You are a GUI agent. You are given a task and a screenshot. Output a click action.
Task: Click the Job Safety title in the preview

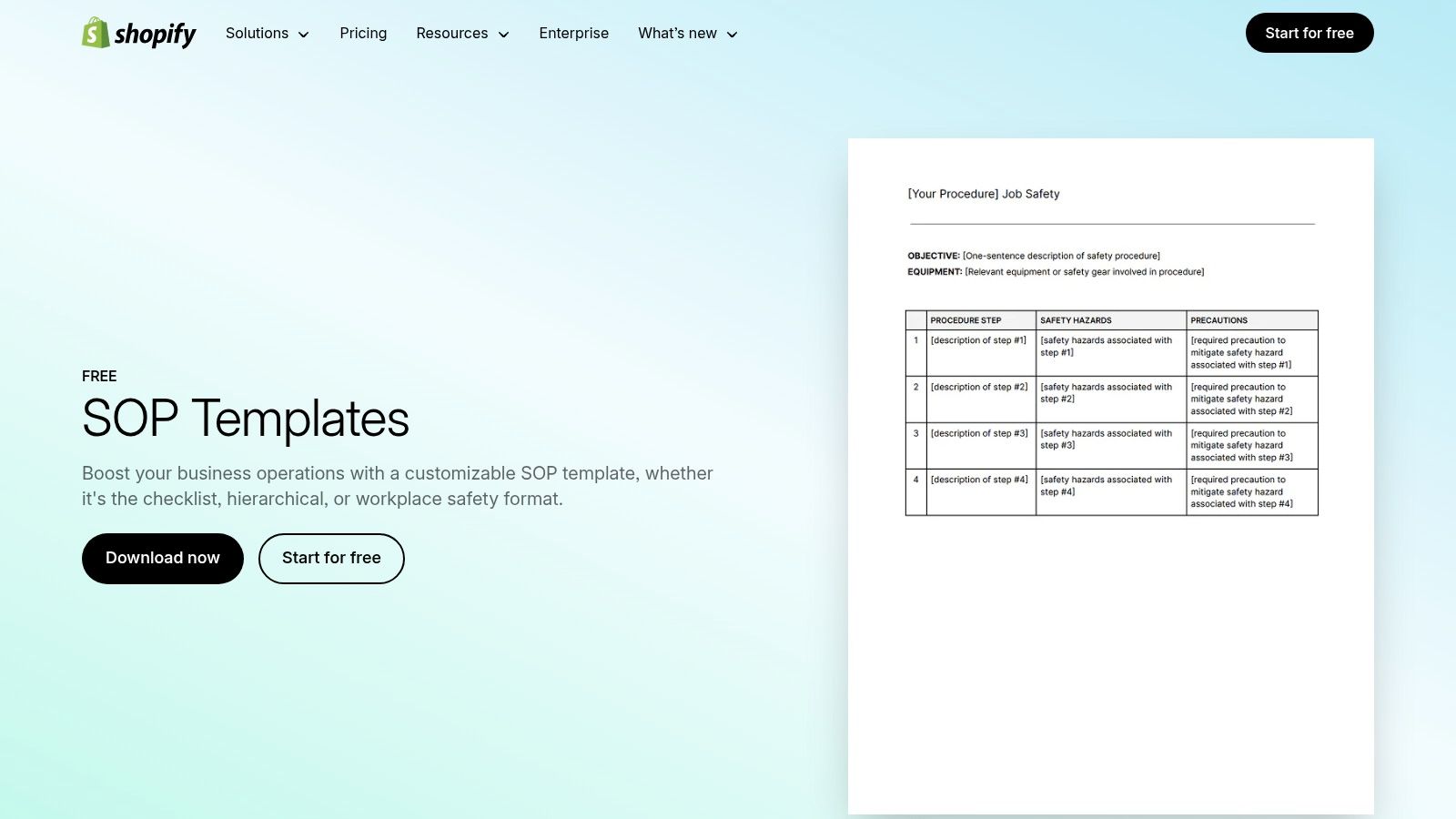tap(984, 194)
